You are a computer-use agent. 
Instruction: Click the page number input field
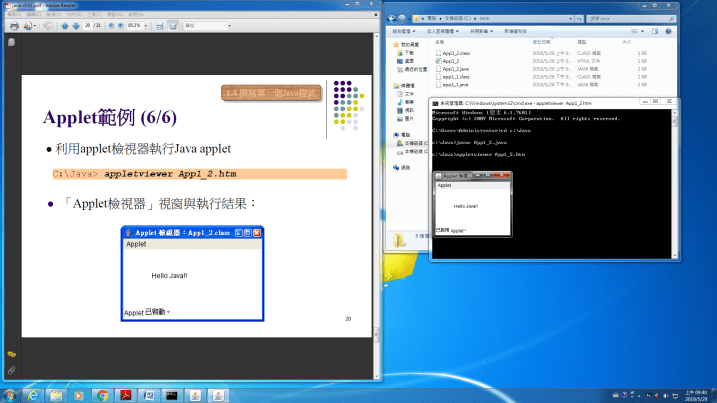(91, 25)
